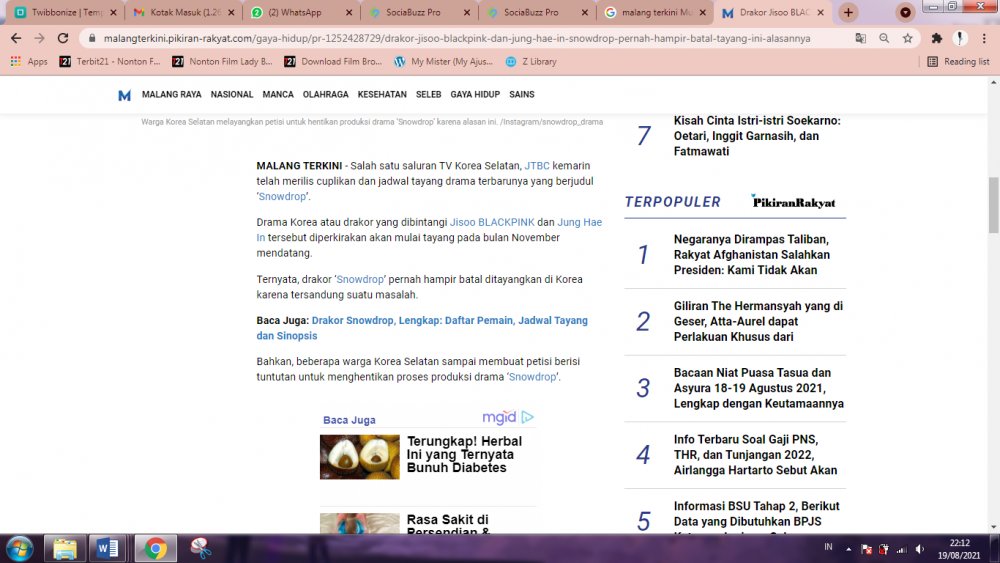The image size is (1000, 563).
Task: Open Info Terbaru Soal Gaji PNS article
Action: point(755,455)
